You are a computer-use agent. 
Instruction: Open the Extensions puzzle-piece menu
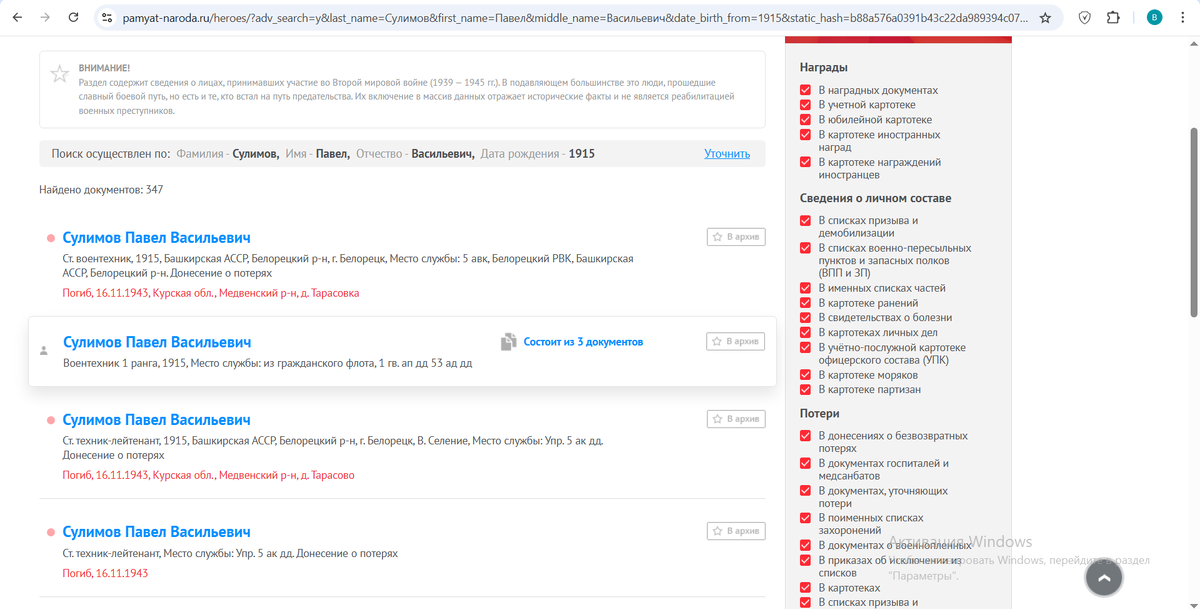tap(1114, 18)
